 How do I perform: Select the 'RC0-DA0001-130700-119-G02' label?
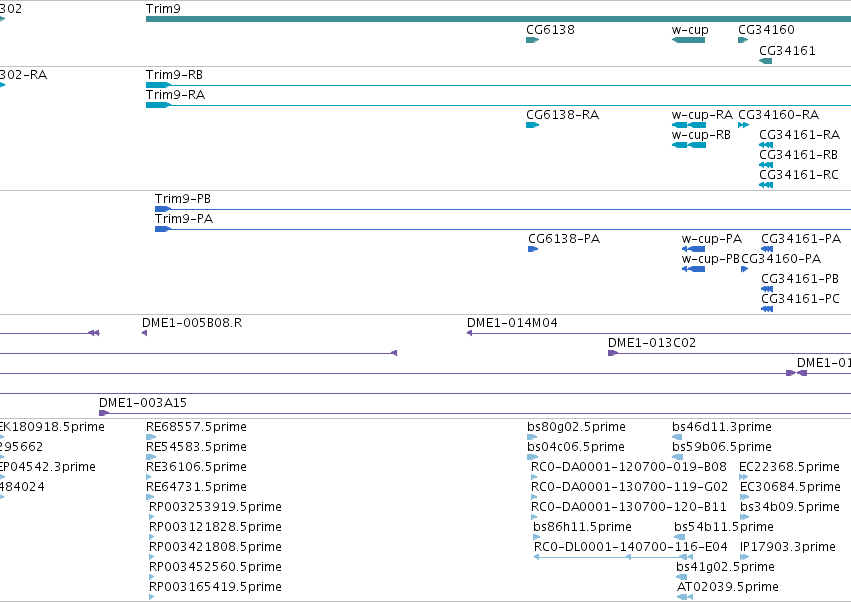point(629,487)
